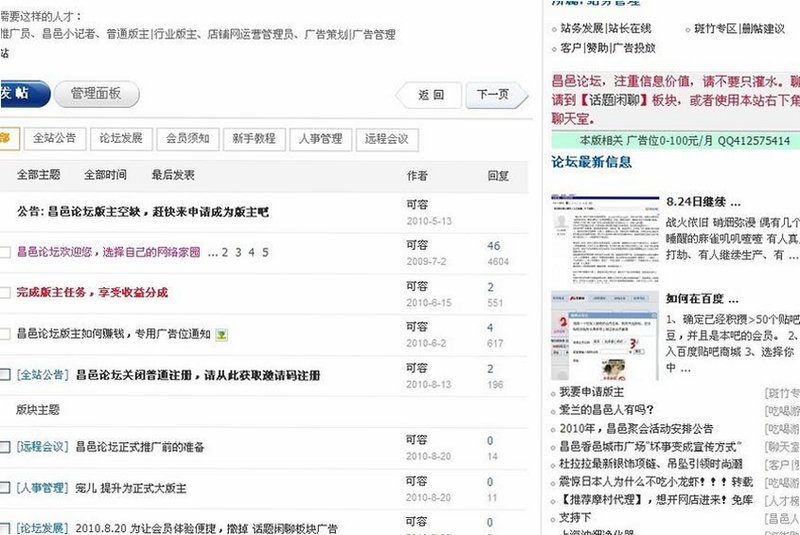Screen dimensions: 800x535
Task: Open the 管理面板 management panel
Action: [96, 94]
